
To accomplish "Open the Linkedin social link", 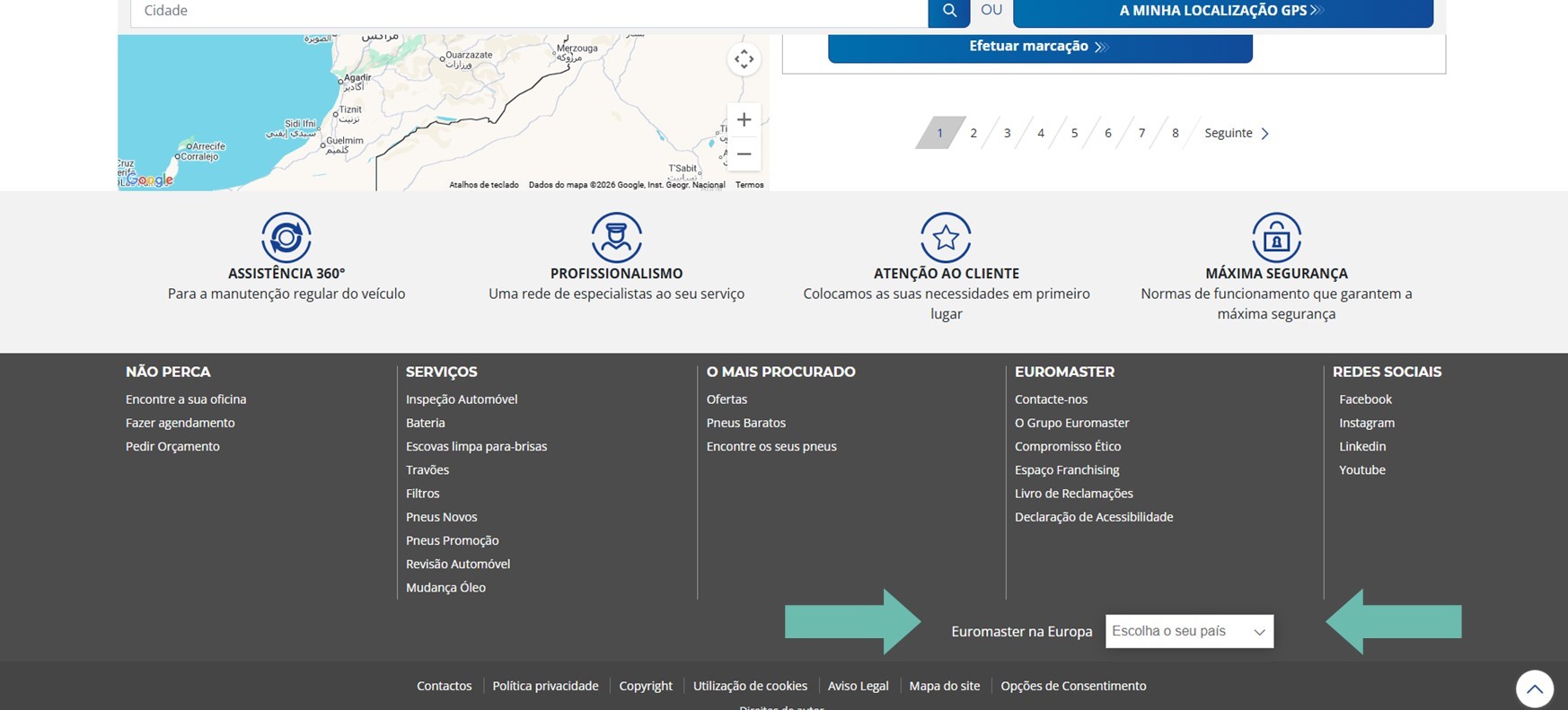I will tap(1362, 446).
